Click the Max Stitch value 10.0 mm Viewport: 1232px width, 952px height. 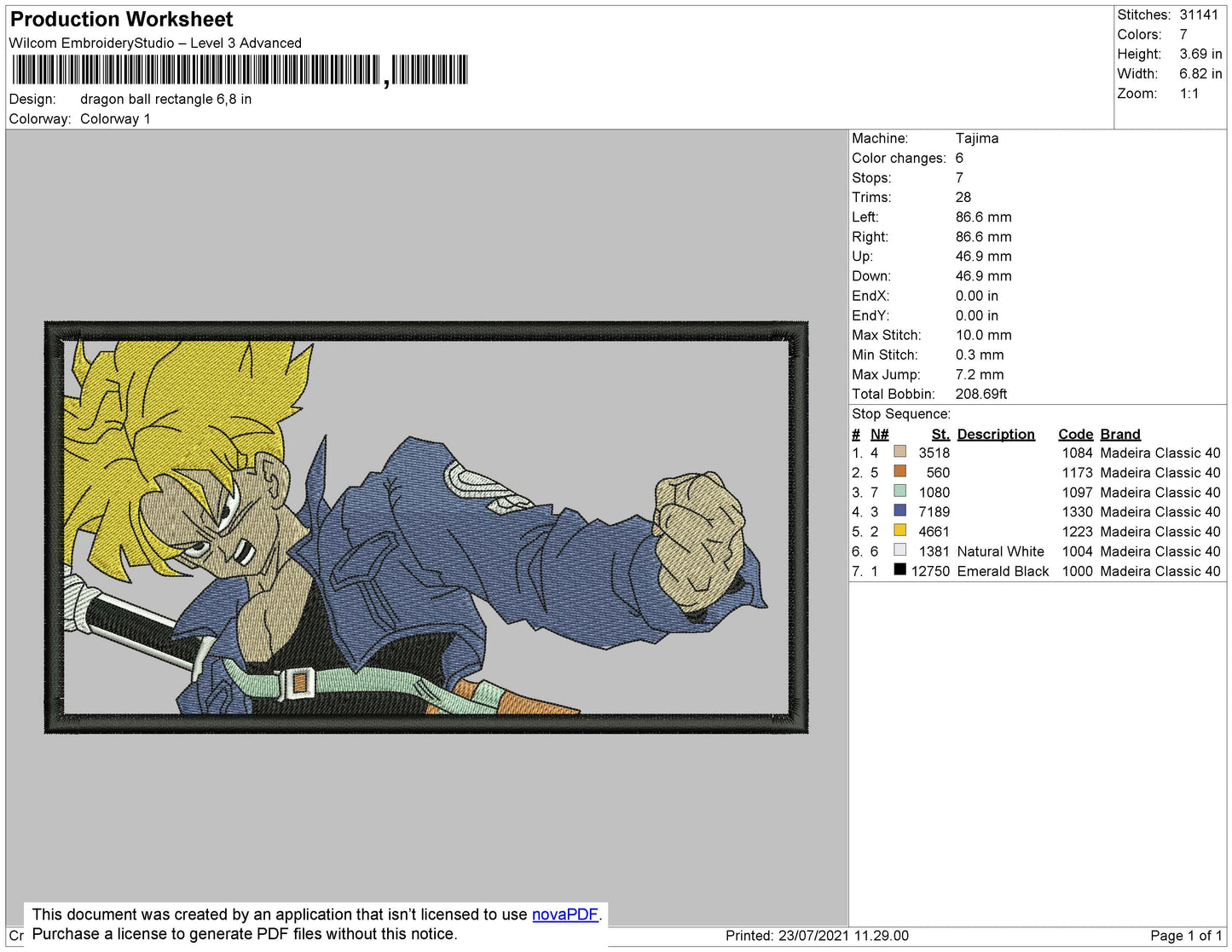pos(984,335)
